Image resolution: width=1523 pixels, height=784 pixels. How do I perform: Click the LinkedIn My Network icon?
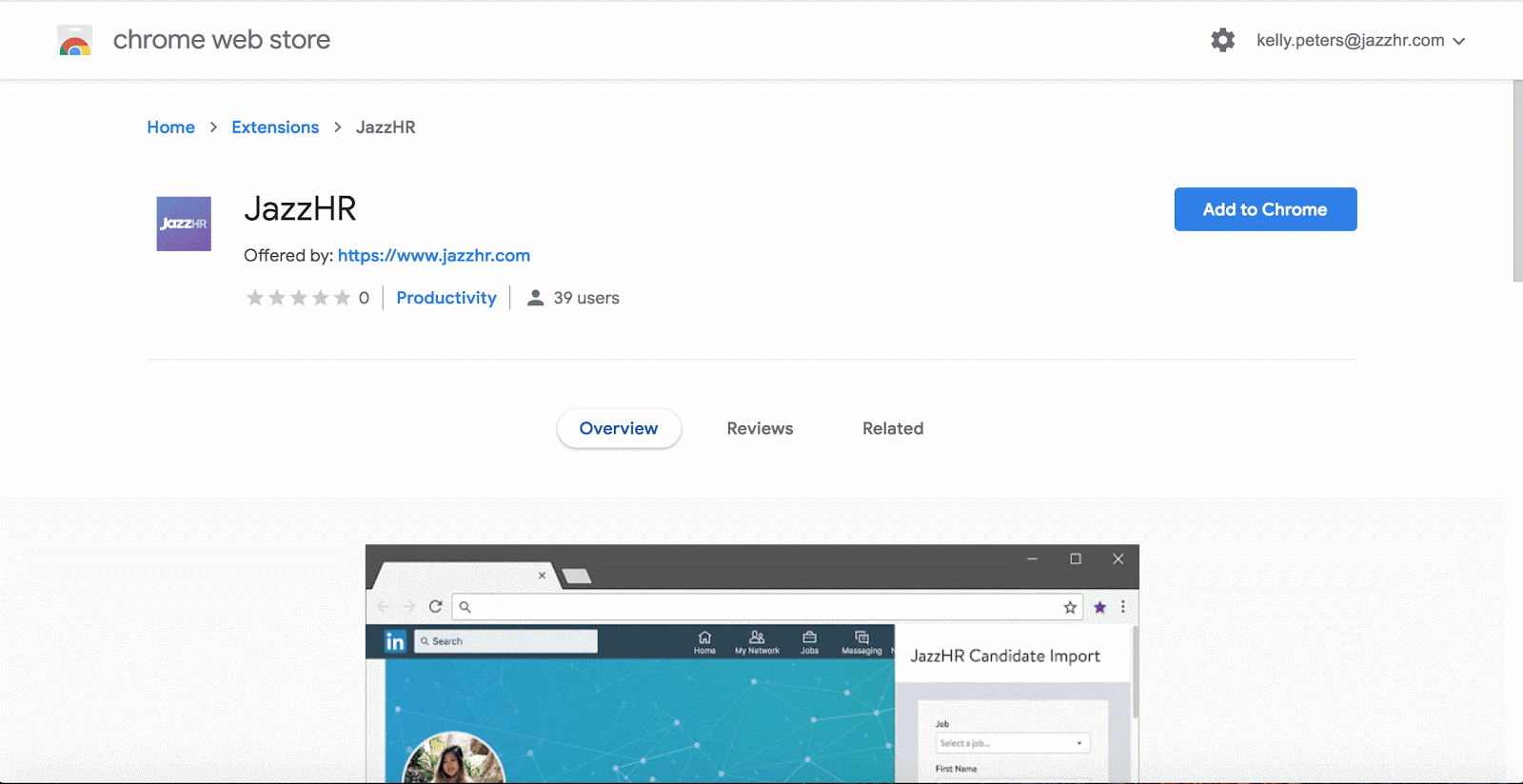[757, 642]
